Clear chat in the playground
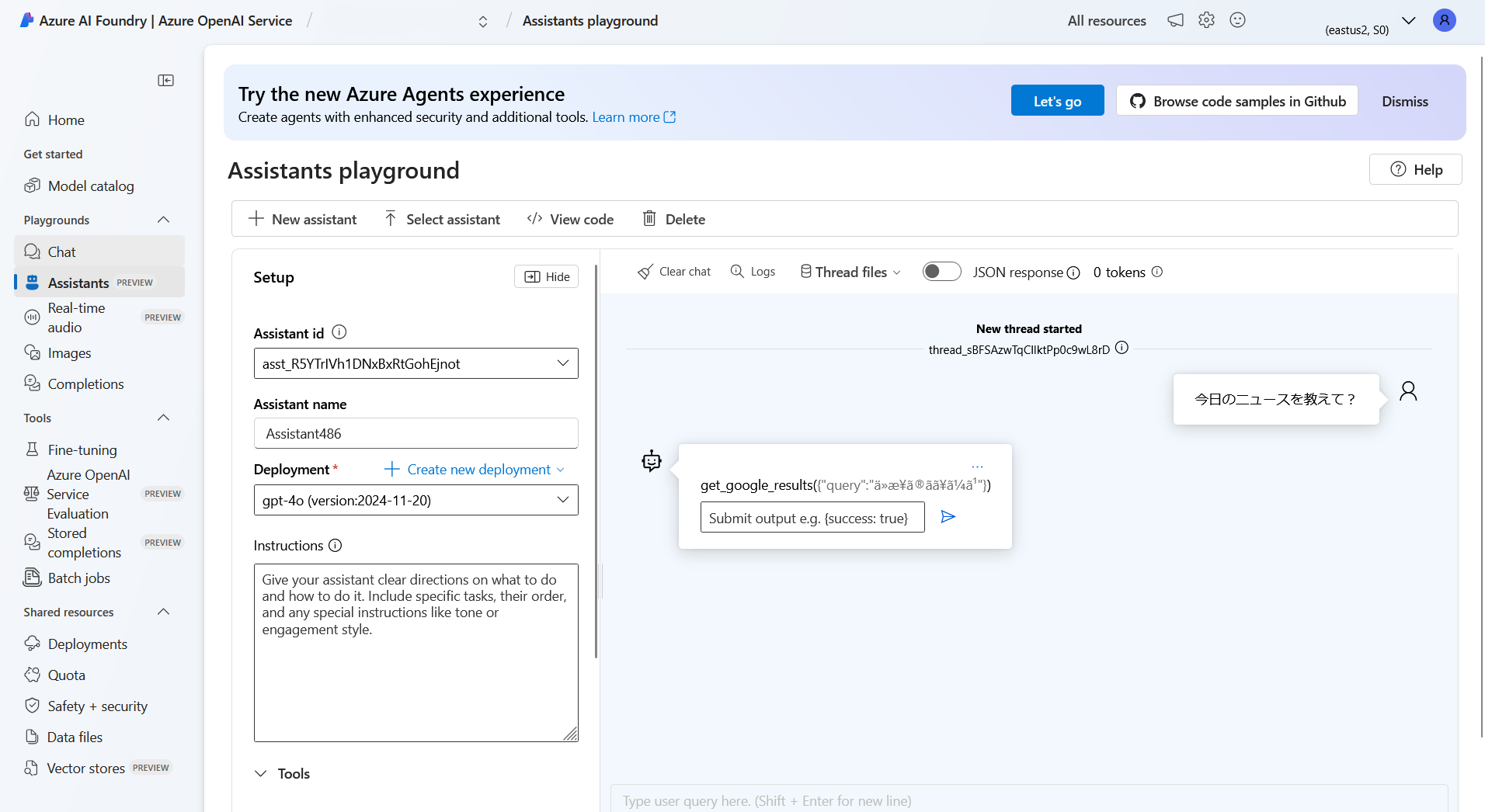The height and width of the screenshot is (812, 1485). 674,272
